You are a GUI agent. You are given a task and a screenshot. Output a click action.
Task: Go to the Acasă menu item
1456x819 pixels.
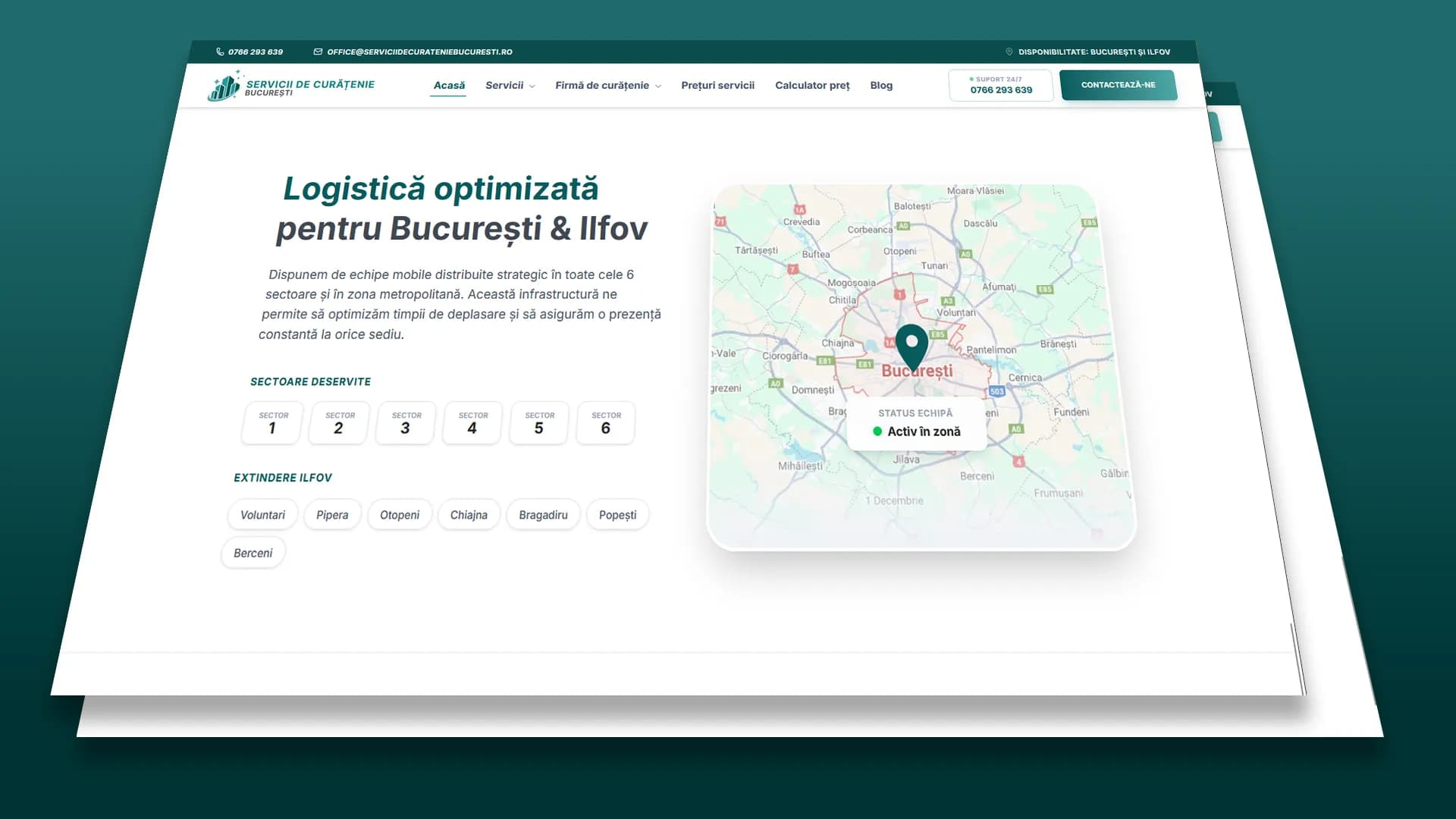[x=449, y=86]
